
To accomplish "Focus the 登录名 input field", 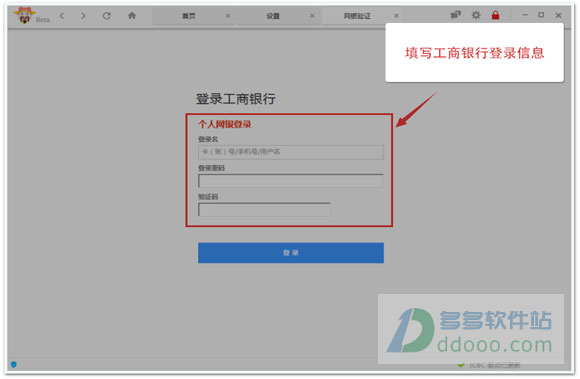I will click(291, 152).
